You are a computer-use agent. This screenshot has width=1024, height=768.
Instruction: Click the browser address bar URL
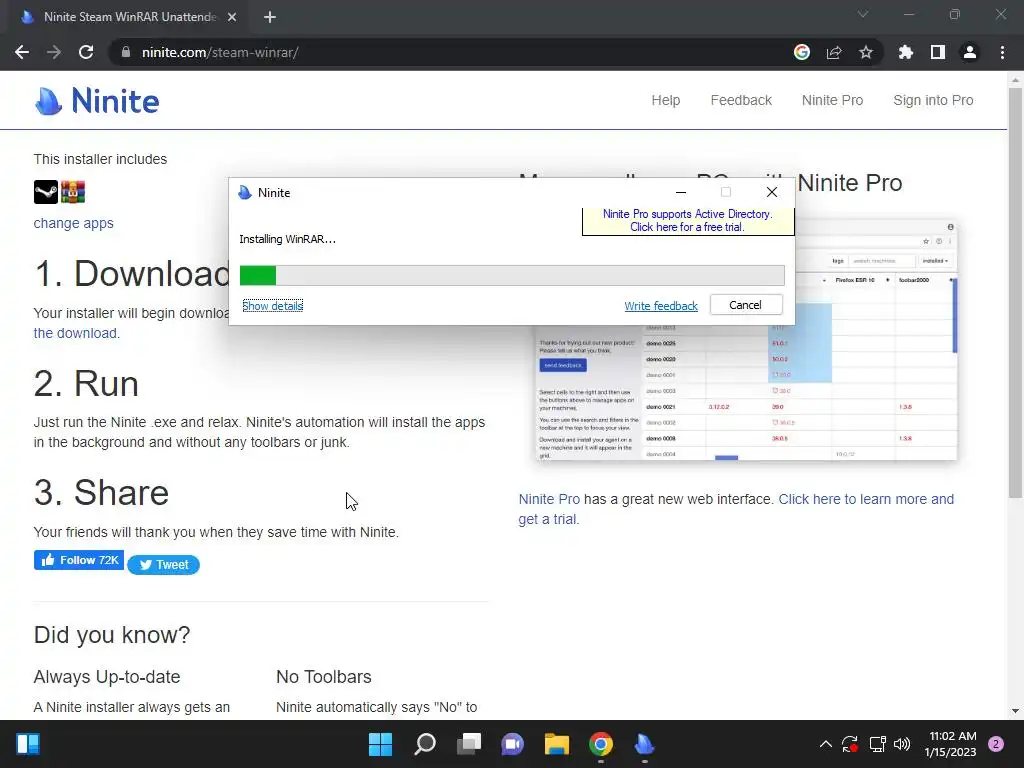[220, 52]
